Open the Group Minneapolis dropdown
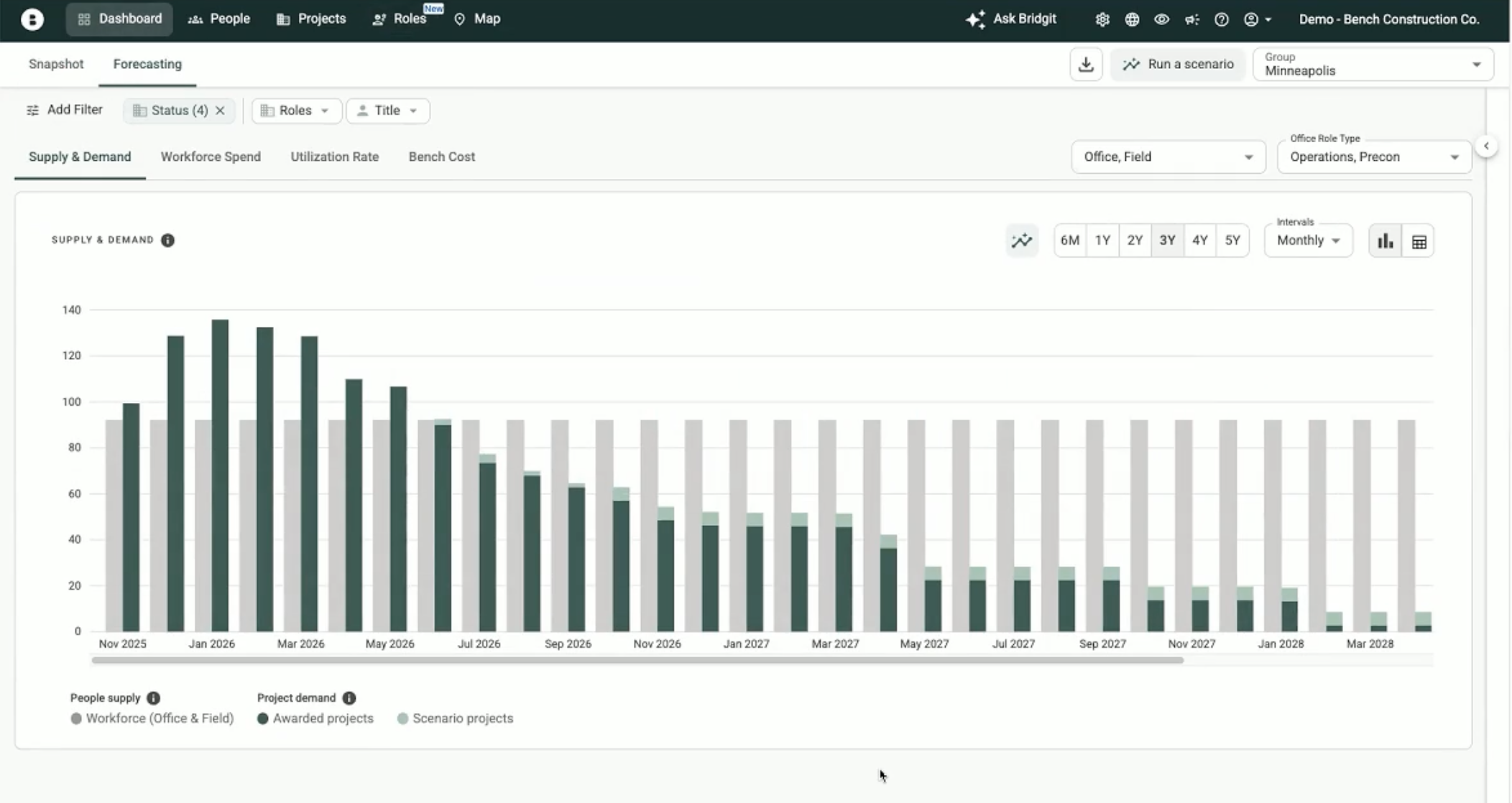The width and height of the screenshot is (1512, 803). [x=1373, y=65]
